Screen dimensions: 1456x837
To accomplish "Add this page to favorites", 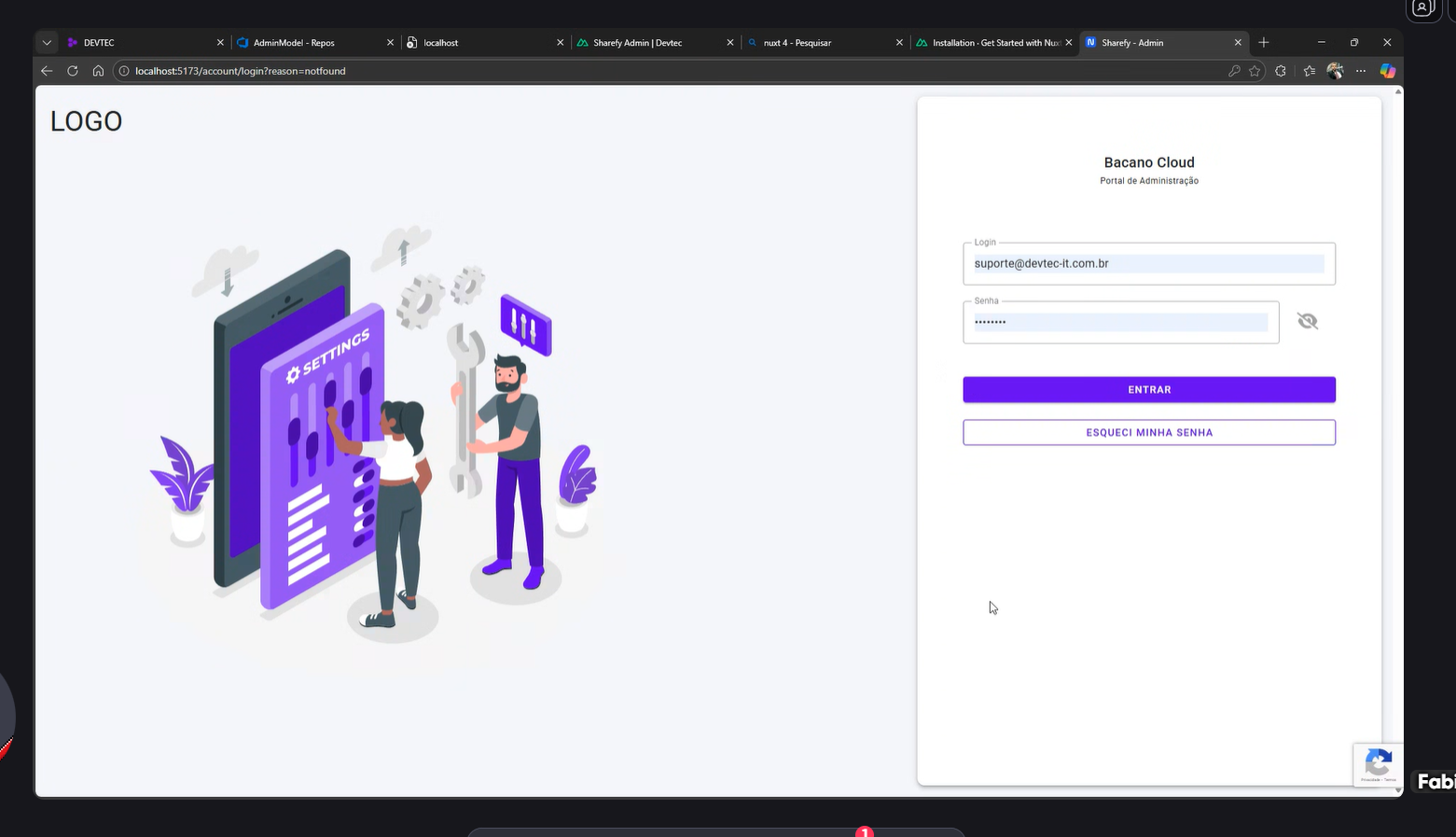I will click(x=1255, y=71).
